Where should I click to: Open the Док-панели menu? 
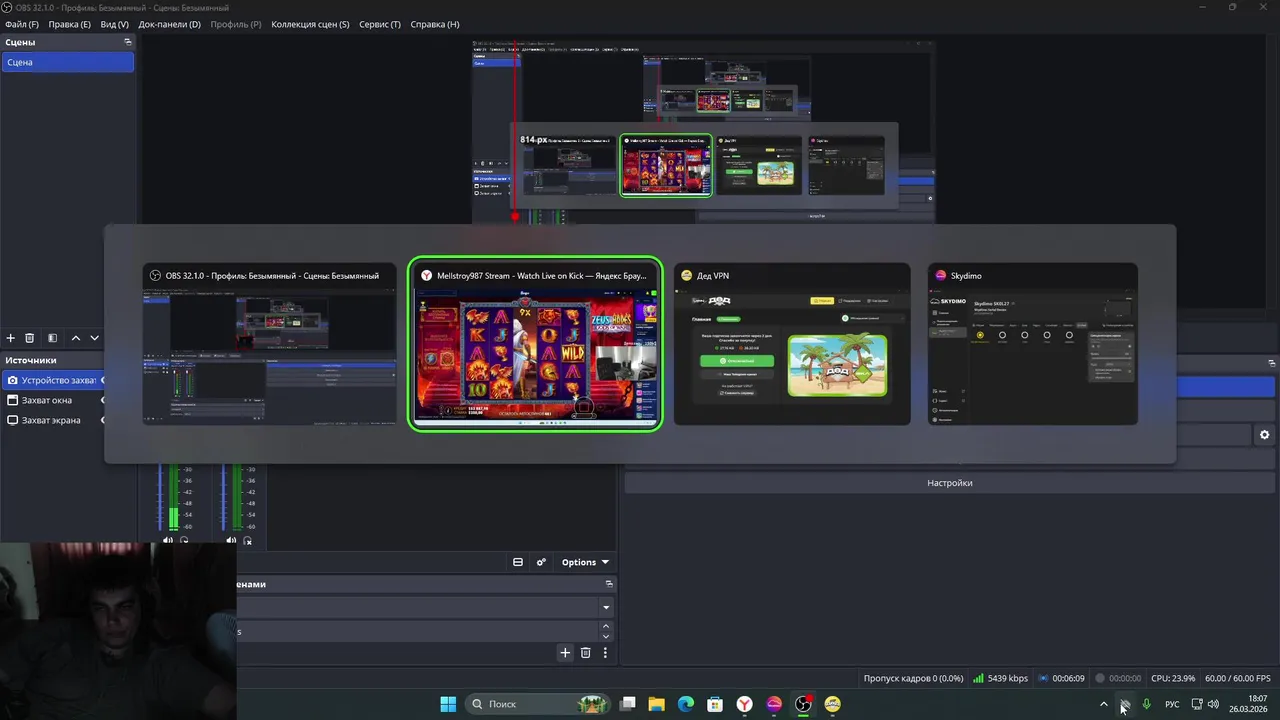click(x=169, y=24)
